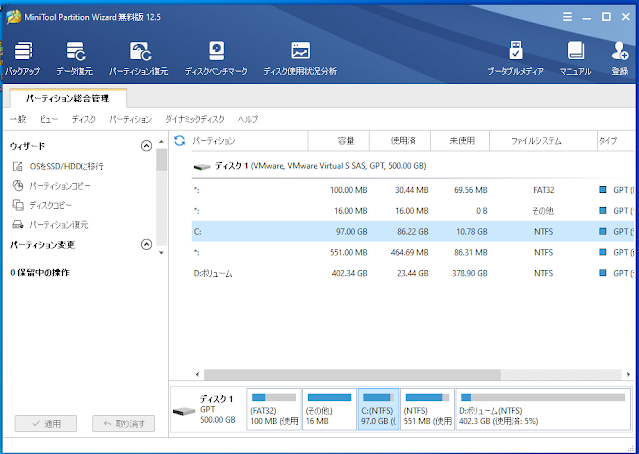This screenshot has height=454, width=639.
Task: Select the パーティション総合管理 tab
Action: coord(68,98)
